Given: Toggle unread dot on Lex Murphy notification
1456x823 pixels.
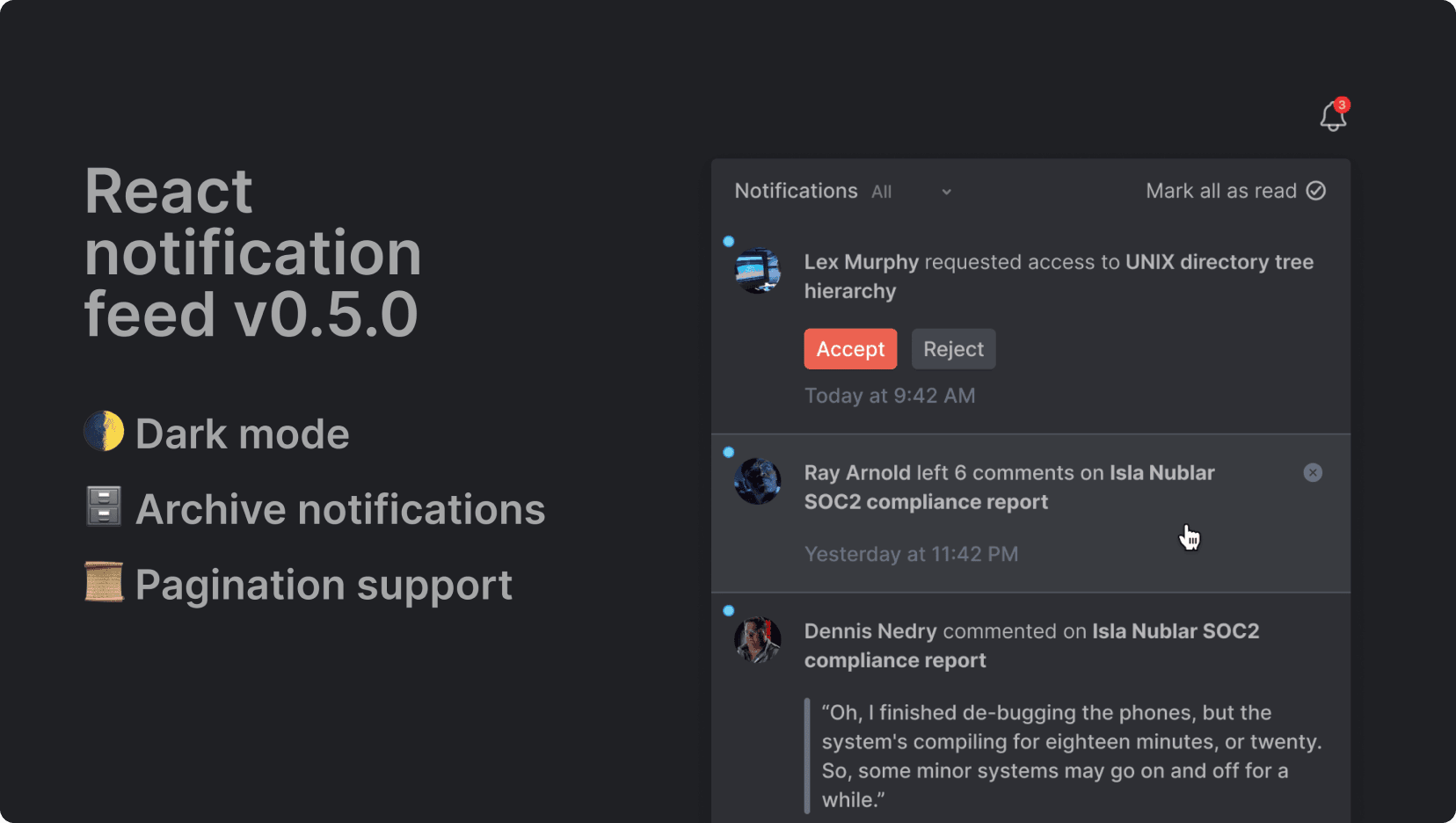Looking at the screenshot, I should click(729, 242).
